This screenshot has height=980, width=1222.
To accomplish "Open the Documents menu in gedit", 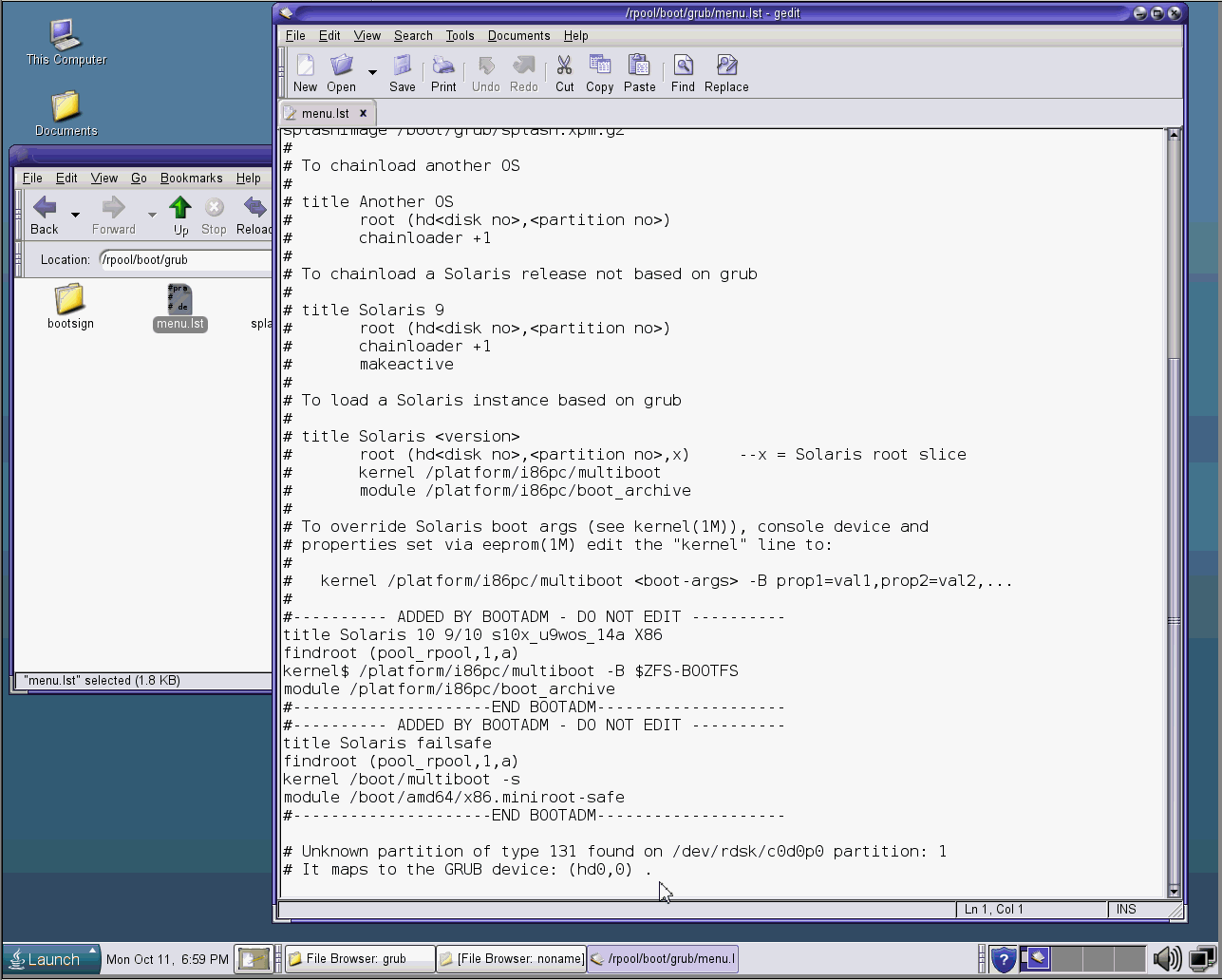I will pos(518,35).
